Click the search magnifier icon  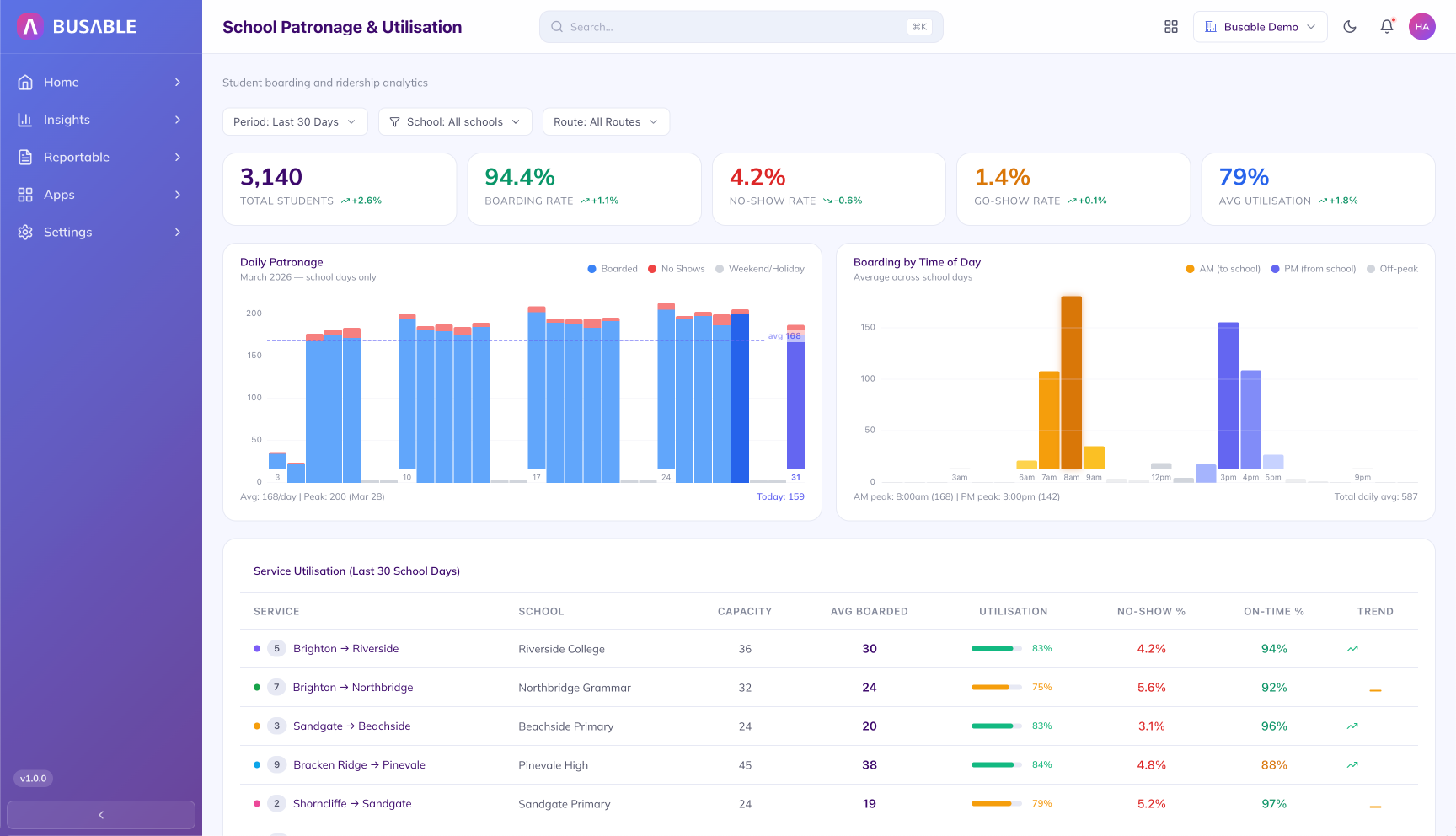pos(557,27)
